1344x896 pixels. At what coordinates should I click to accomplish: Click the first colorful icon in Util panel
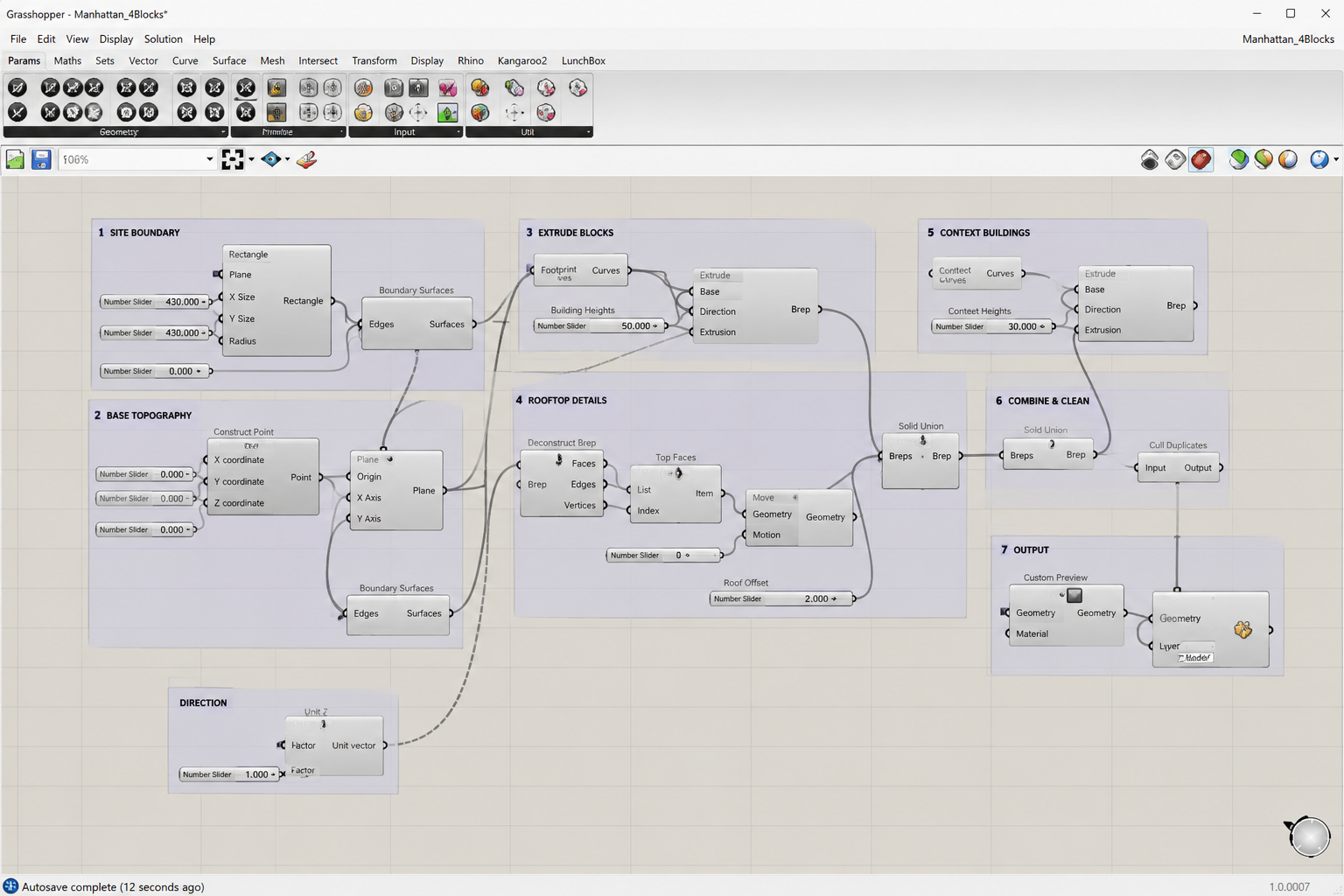480,87
